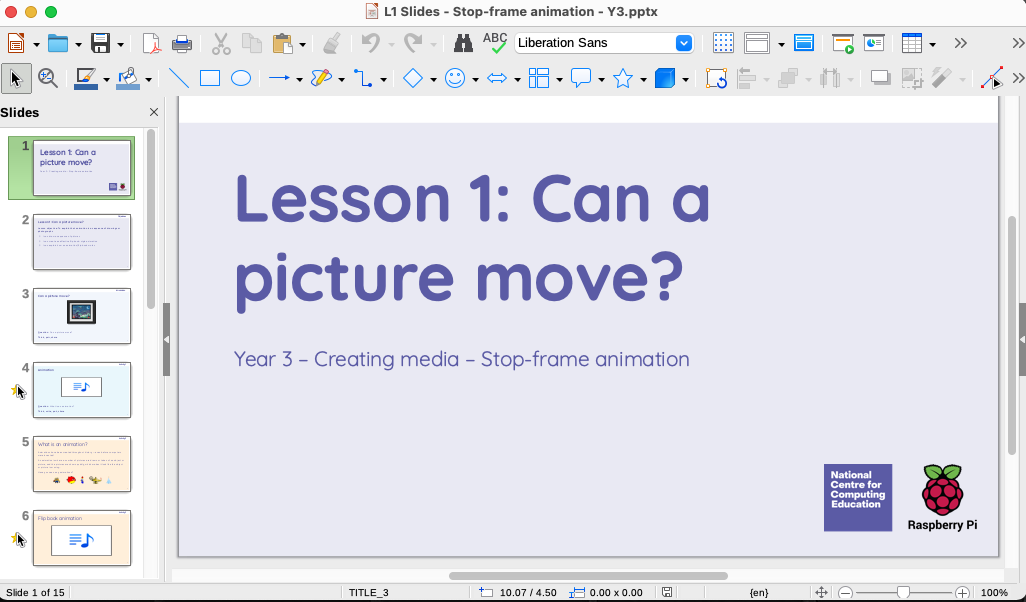
Task: Pick the Insert Line tool
Action: 179,78
